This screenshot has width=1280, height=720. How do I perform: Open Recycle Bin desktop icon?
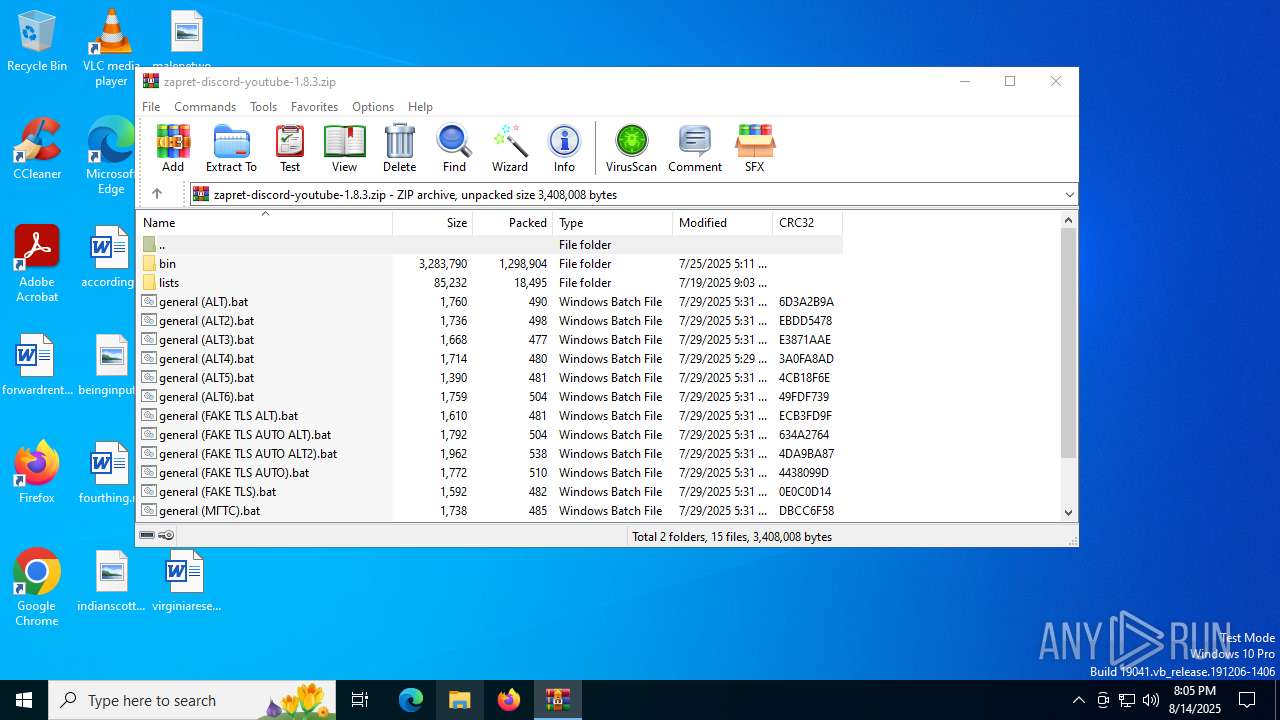click(37, 41)
